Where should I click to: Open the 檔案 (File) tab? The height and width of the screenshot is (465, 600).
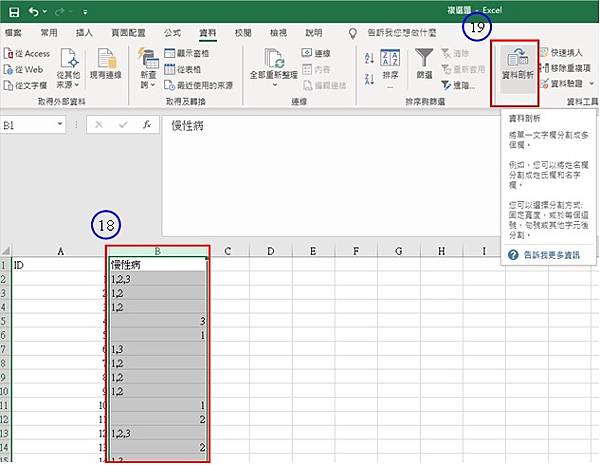coord(13,33)
